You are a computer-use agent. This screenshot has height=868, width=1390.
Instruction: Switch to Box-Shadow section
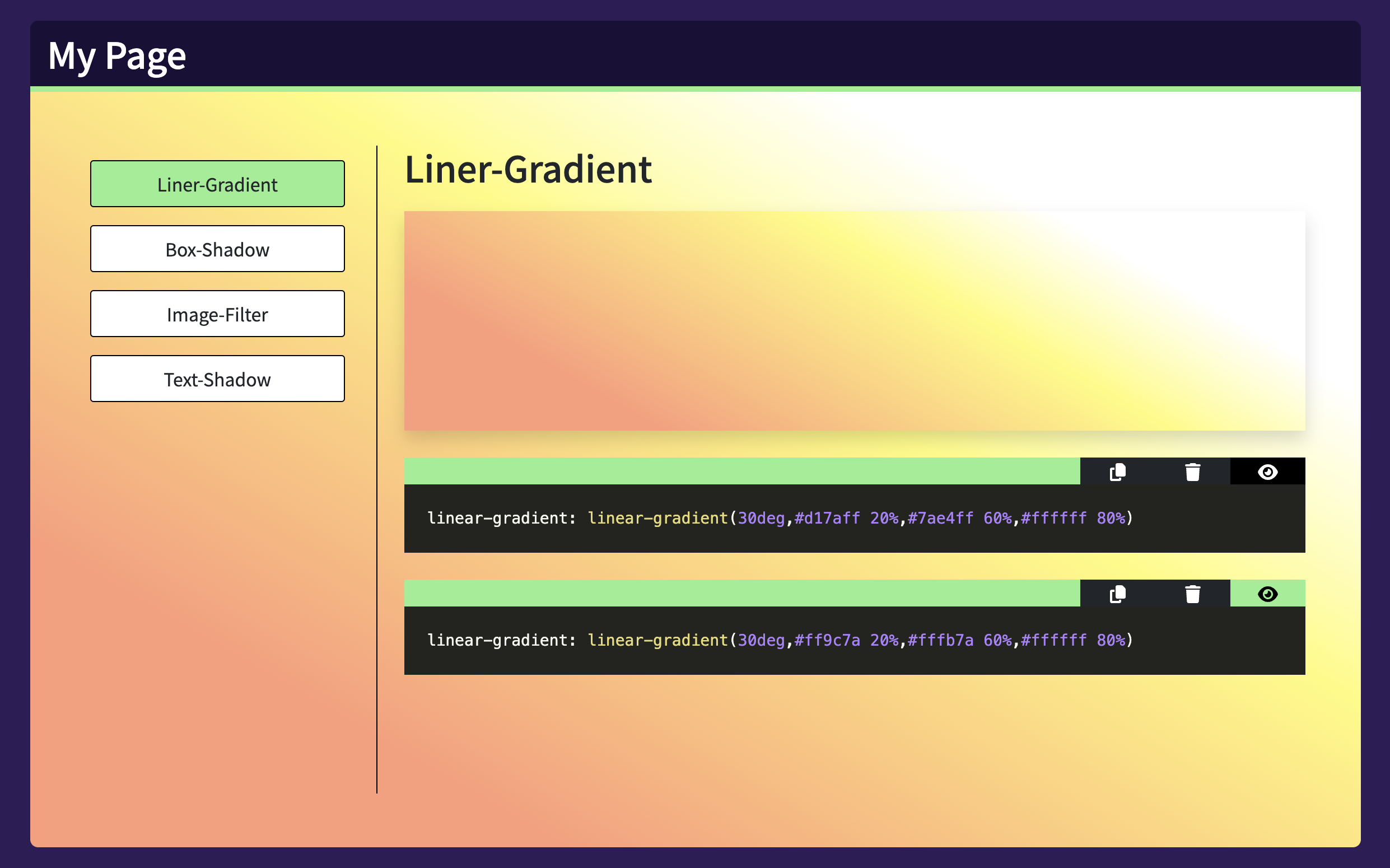click(217, 249)
